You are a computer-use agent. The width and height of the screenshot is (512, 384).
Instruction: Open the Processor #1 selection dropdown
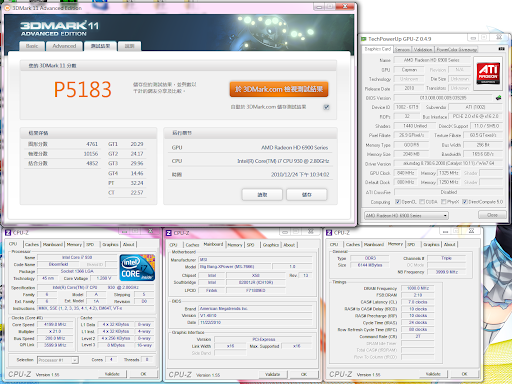(58, 360)
